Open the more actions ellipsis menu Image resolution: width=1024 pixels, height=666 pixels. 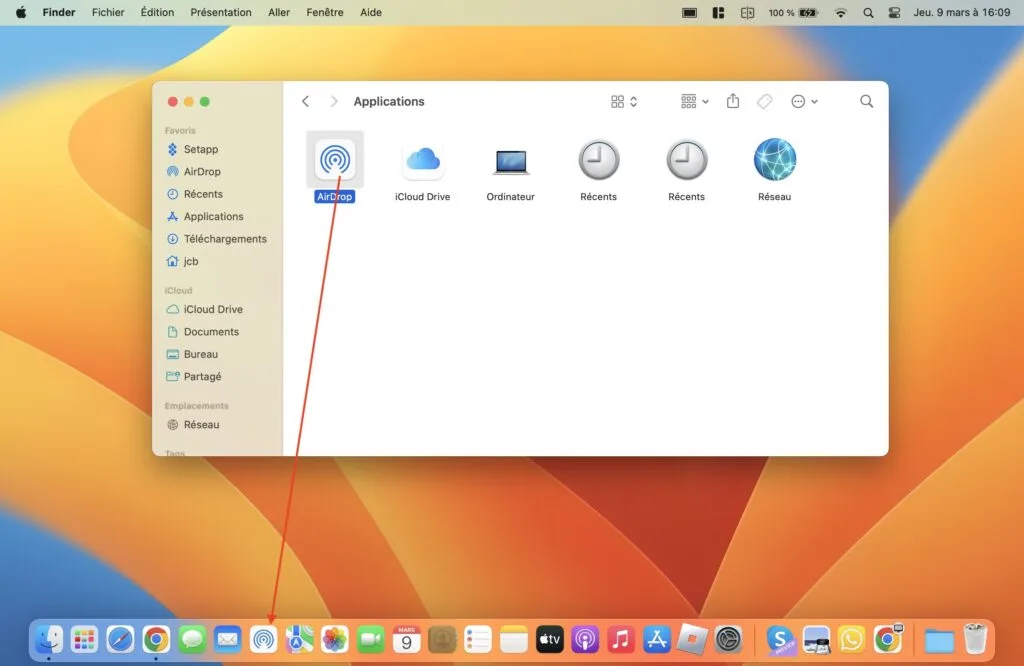(x=799, y=101)
